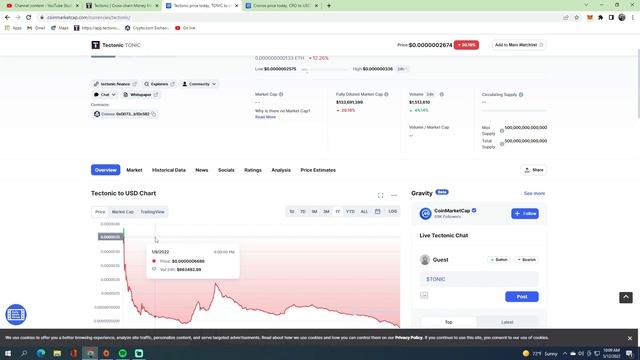Read more about missing Market Cap
Image resolution: width=640 pixels, height=360 pixels.
click(x=265, y=117)
